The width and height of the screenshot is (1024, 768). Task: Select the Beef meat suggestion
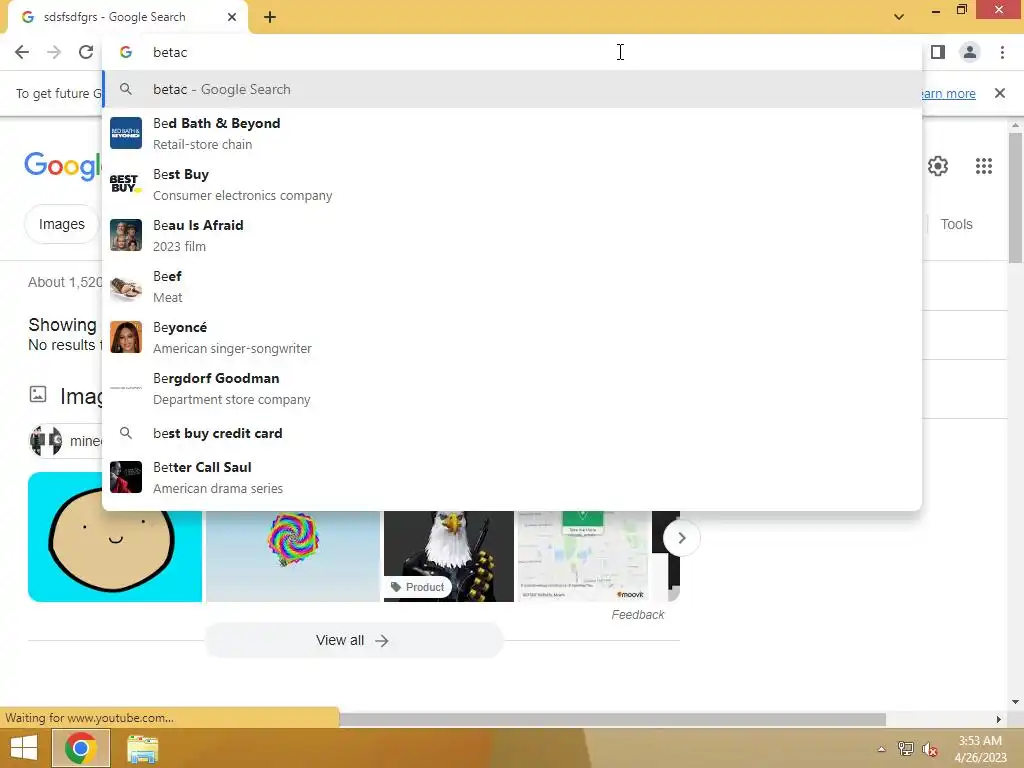tap(512, 286)
